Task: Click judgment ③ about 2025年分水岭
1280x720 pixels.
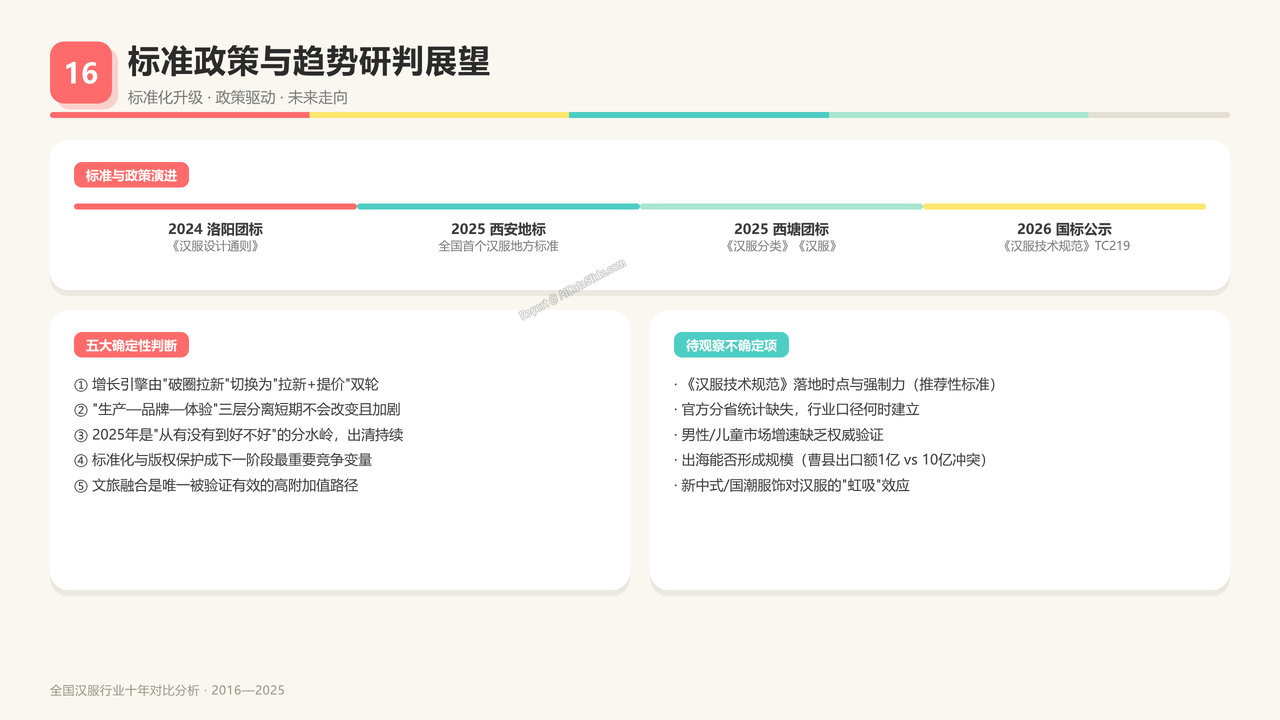Action: (x=239, y=435)
